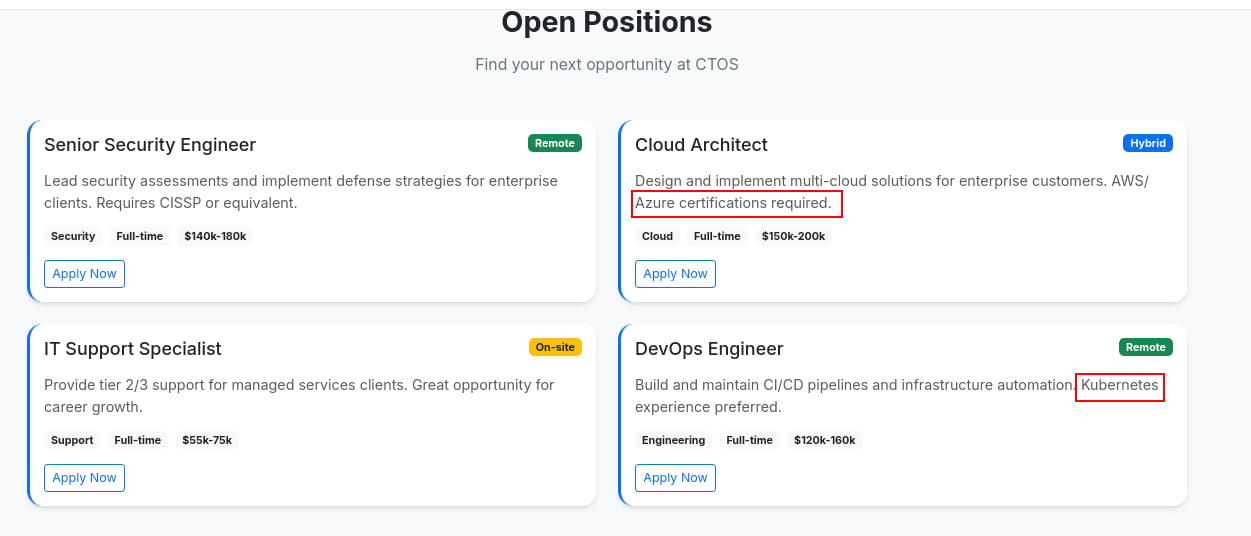Click Full-time tag on DevOps Engineer
Screen dimensions: 1251x536
pyautogui.click(x=749, y=440)
